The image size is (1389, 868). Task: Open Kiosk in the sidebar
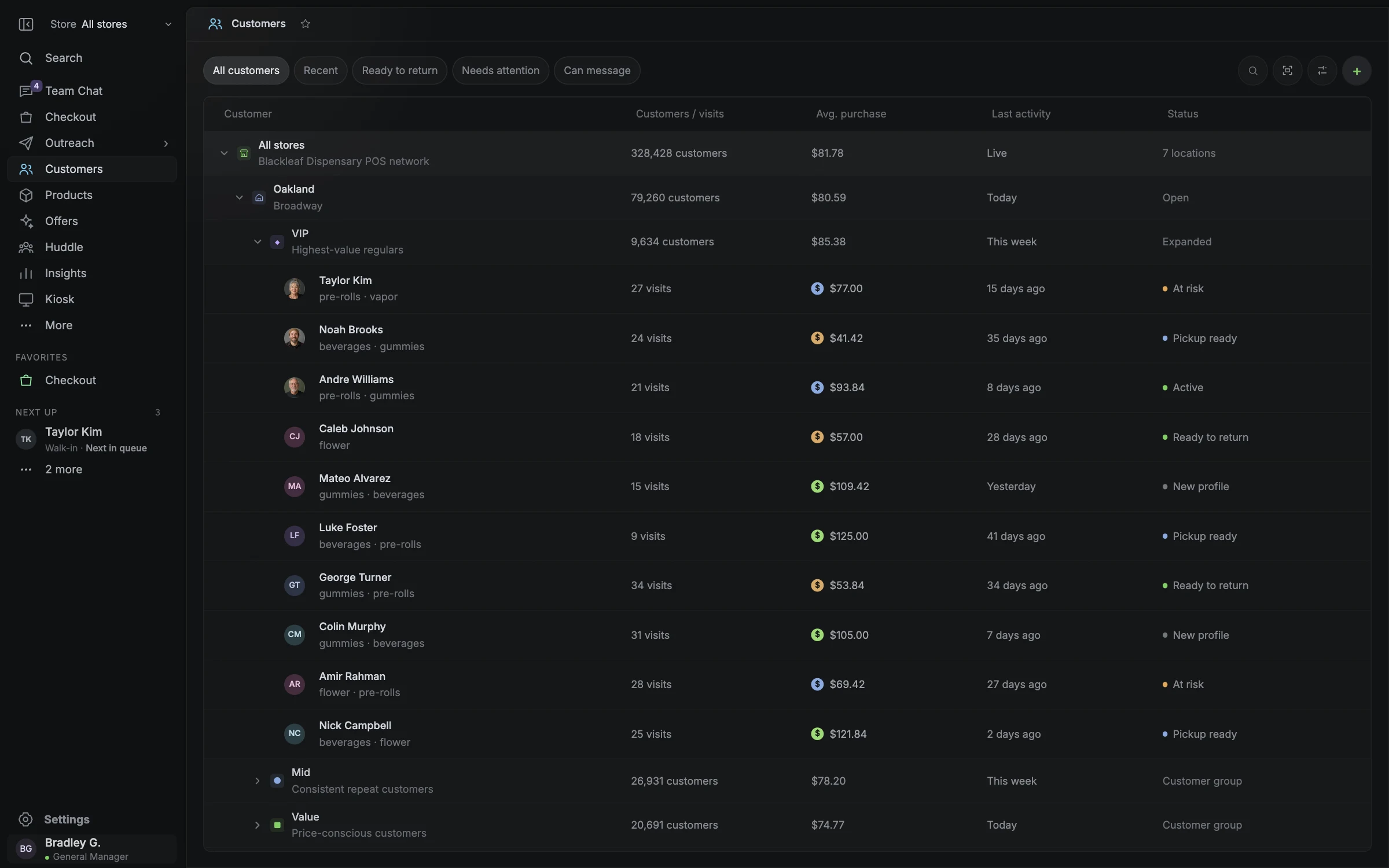[x=91, y=299]
